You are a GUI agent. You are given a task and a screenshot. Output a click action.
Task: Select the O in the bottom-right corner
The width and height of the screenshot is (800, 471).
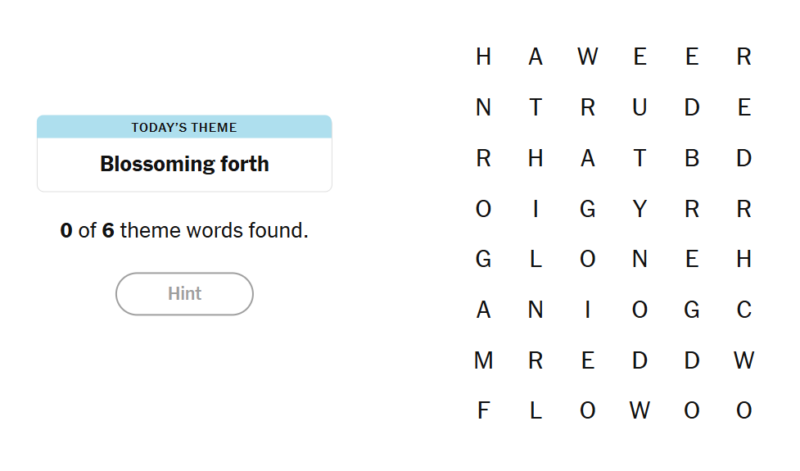pyautogui.click(x=744, y=410)
